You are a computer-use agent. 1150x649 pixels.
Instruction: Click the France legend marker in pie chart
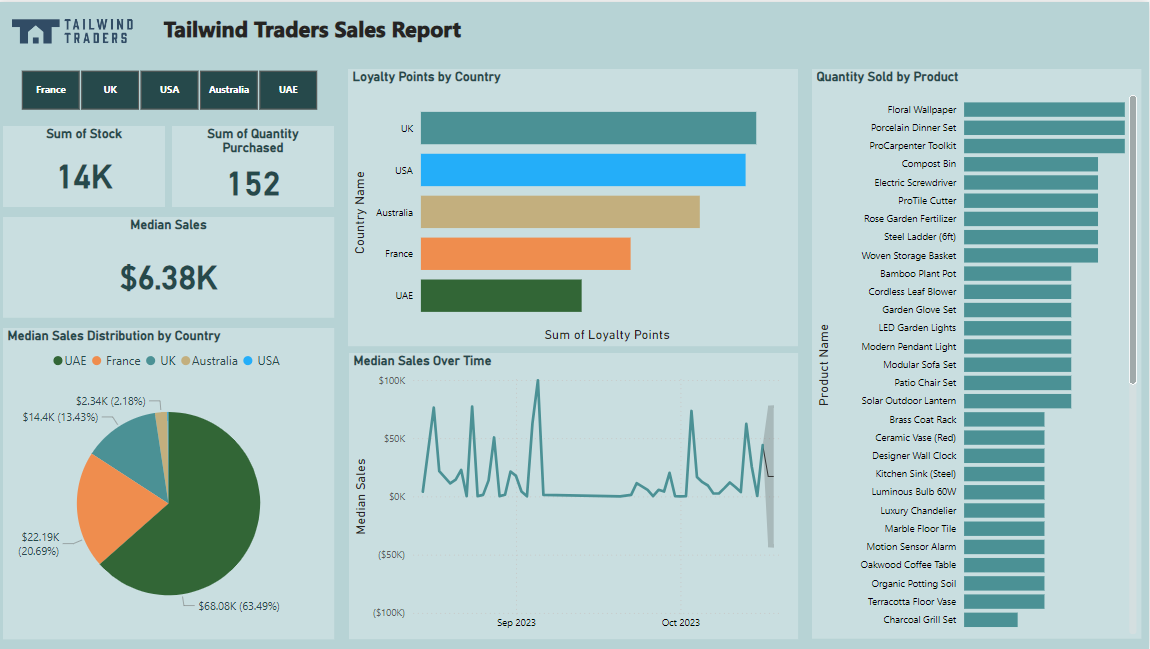[97, 361]
